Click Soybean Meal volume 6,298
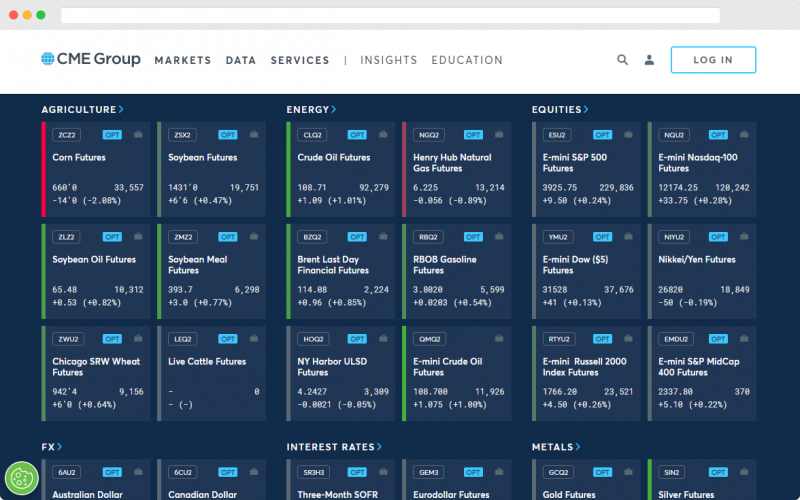800x500 pixels. [247, 290]
